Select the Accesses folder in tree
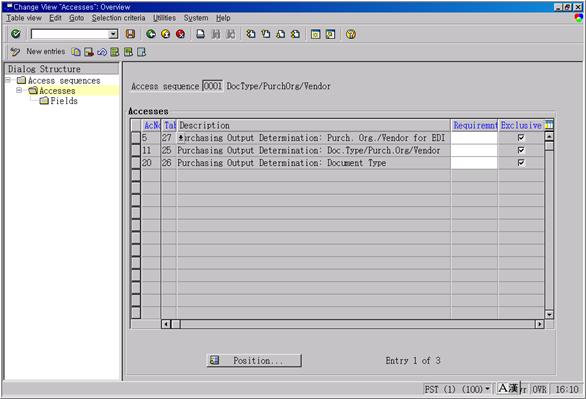The width and height of the screenshot is (586, 399). coord(52,90)
